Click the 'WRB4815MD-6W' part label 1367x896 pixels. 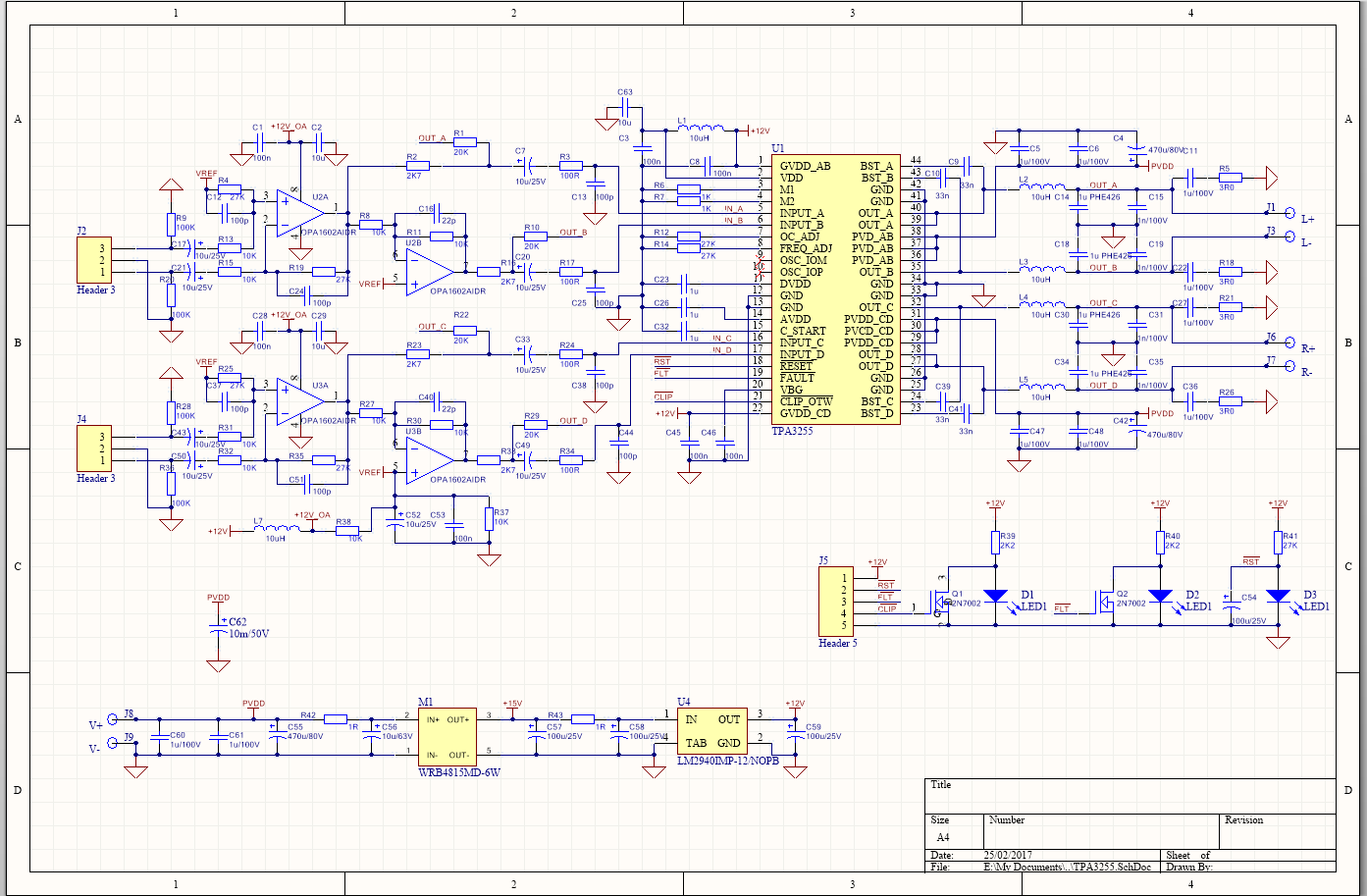(459, 772)
